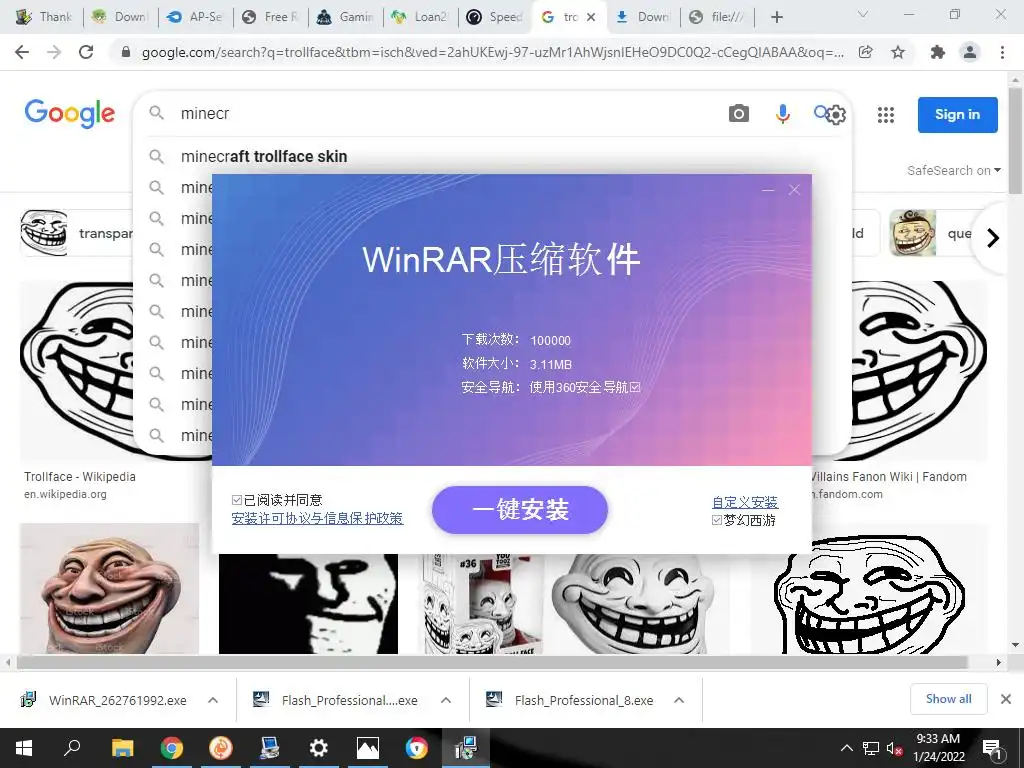The width and height of the screenshot is (1024, 768).
Task: Click the Google logo
Action: (x=70, y=114)
